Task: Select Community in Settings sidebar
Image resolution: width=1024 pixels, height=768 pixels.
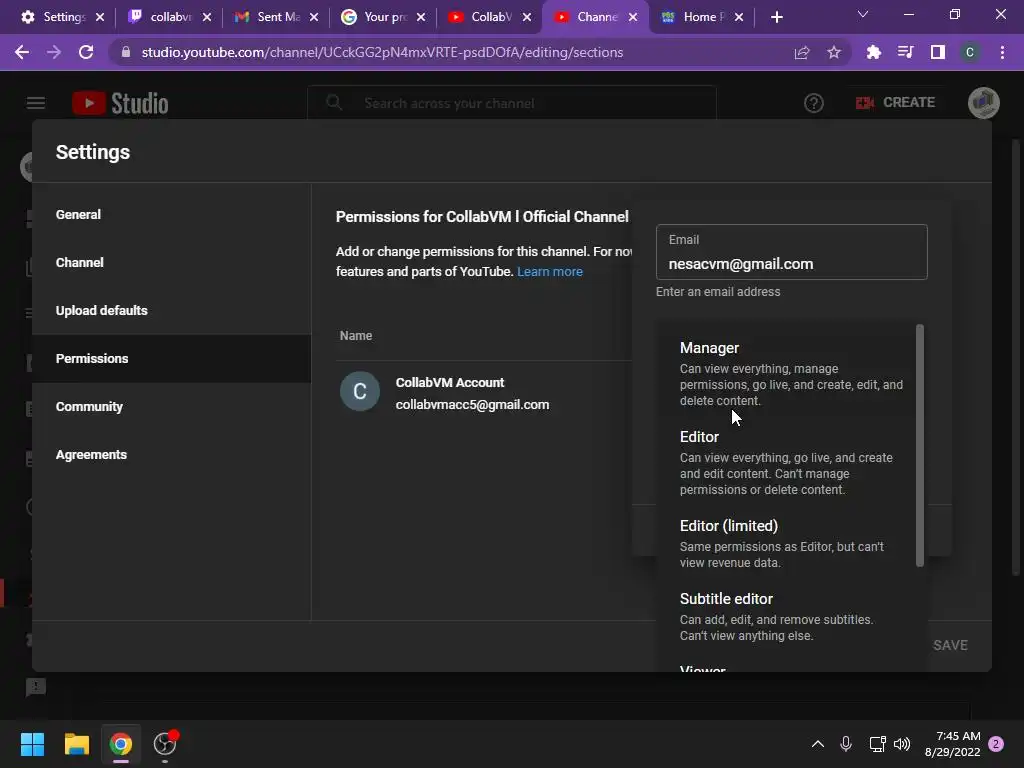Action: pos(172,406)
